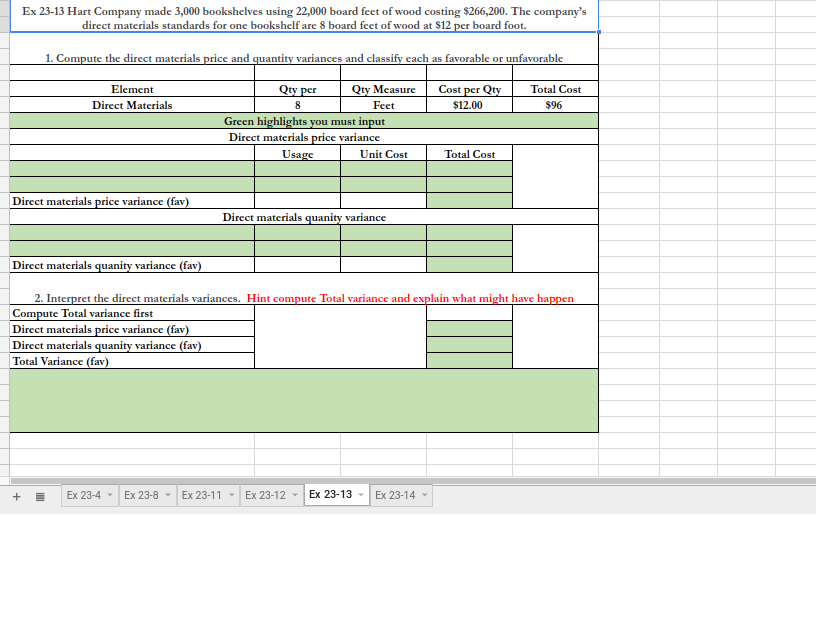This screenshot has width=816, height=632.
Task: Open dropdown arrow on Ex 23-14 tab
Action: (425, 495)
